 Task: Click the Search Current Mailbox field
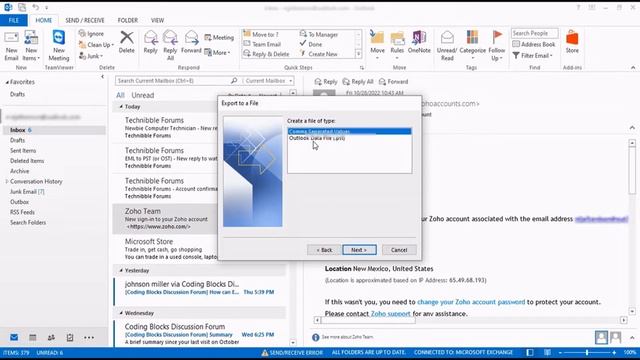pos(173,81)
